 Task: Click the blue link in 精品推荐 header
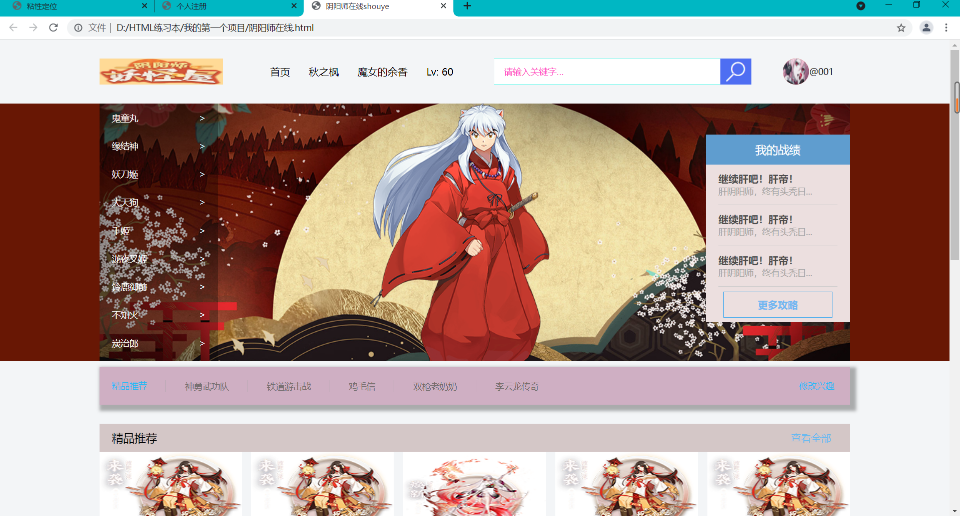click(811, 438)
